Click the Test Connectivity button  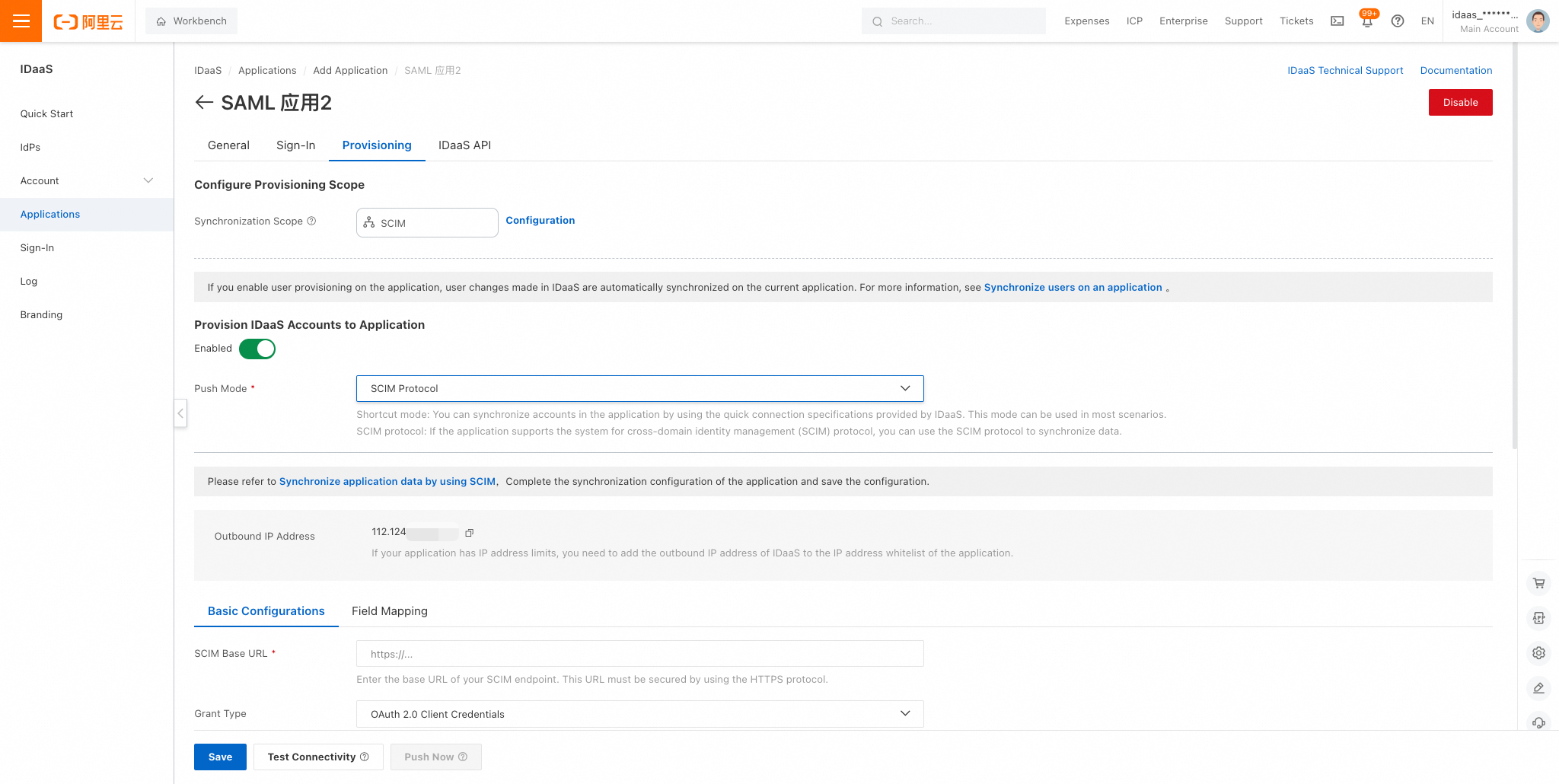[317, 757]
